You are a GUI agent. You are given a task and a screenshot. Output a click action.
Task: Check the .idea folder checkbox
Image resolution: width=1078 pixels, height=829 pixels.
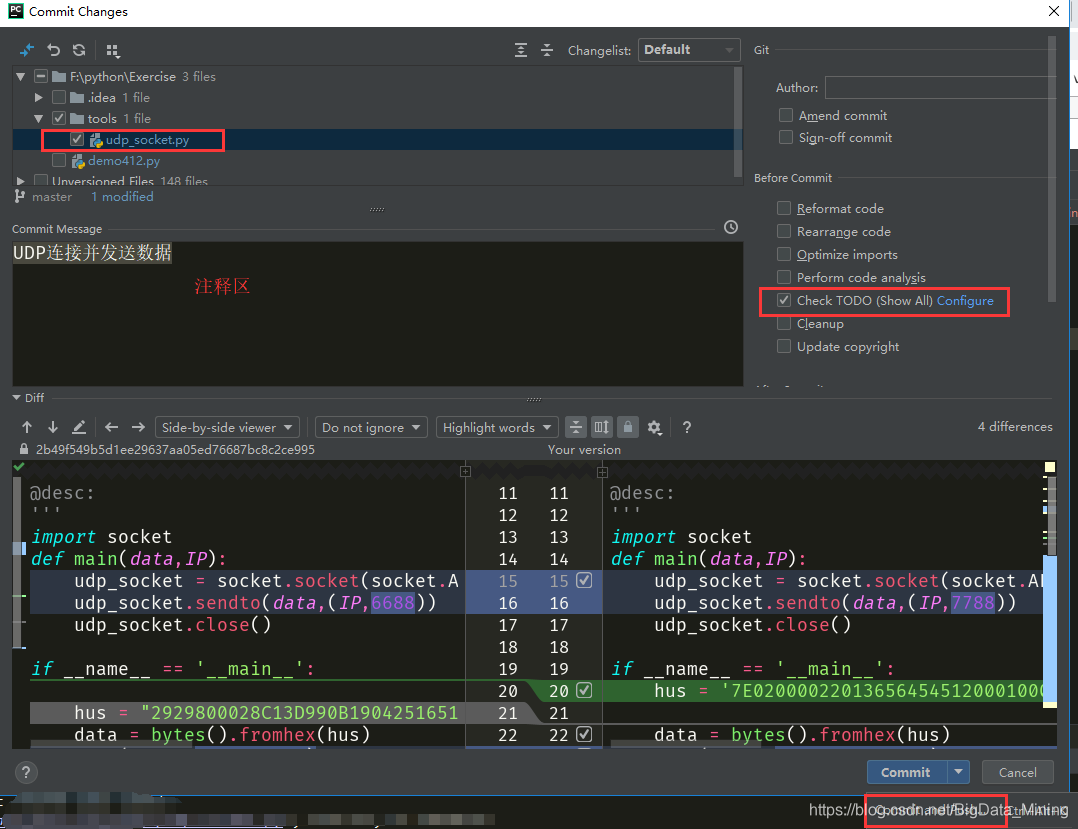59,98
